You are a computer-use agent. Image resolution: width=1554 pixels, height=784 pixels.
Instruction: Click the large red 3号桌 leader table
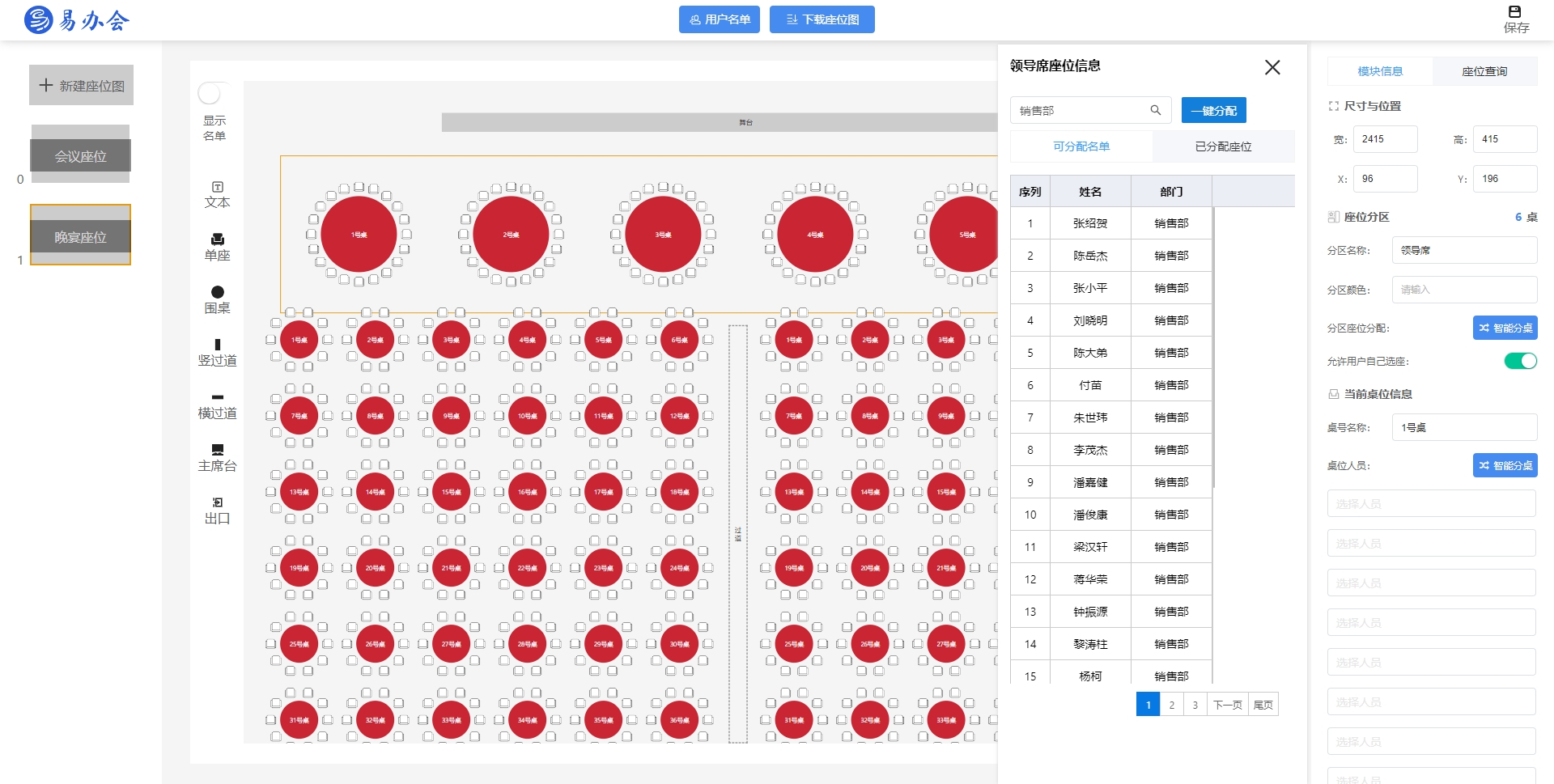click(x=663, y=235)
